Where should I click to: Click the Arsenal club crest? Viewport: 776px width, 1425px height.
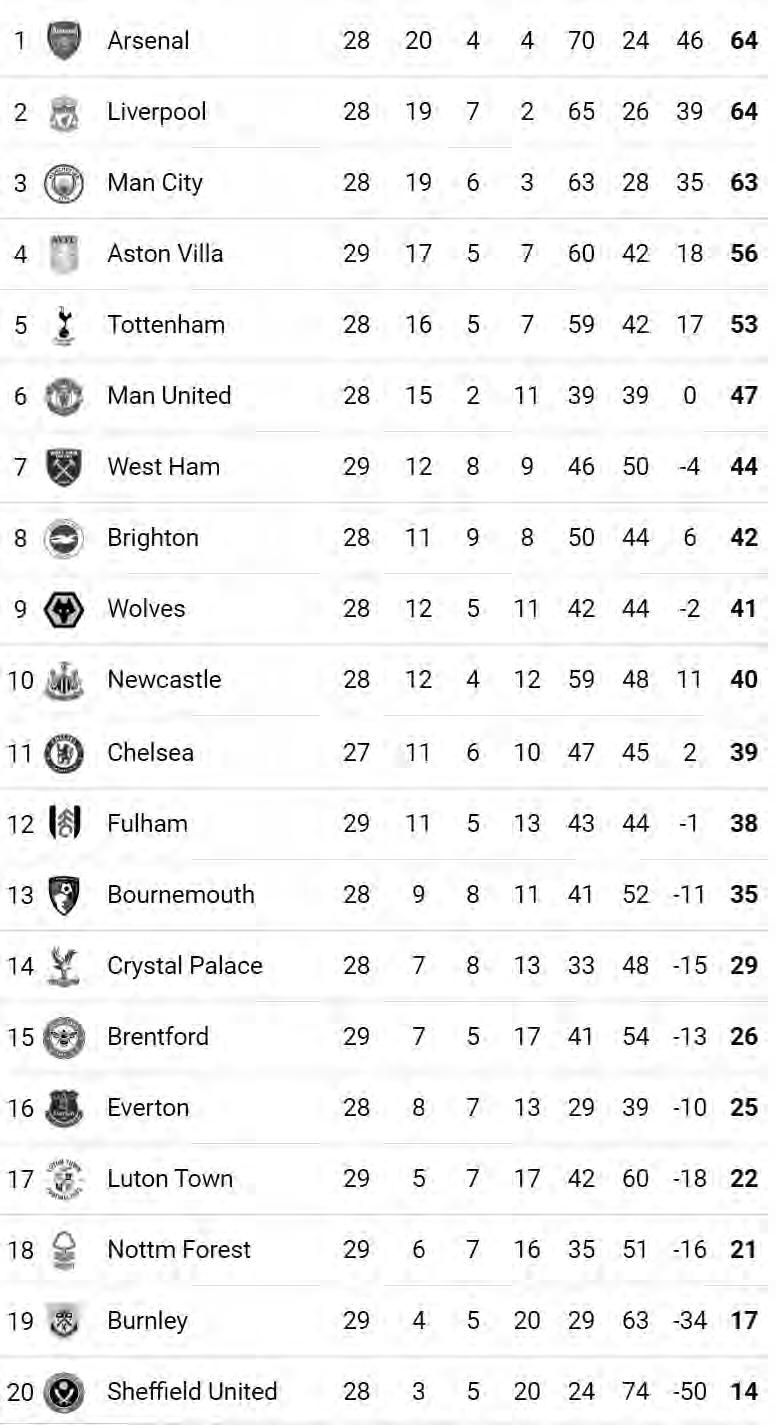(x=64, y=41)
